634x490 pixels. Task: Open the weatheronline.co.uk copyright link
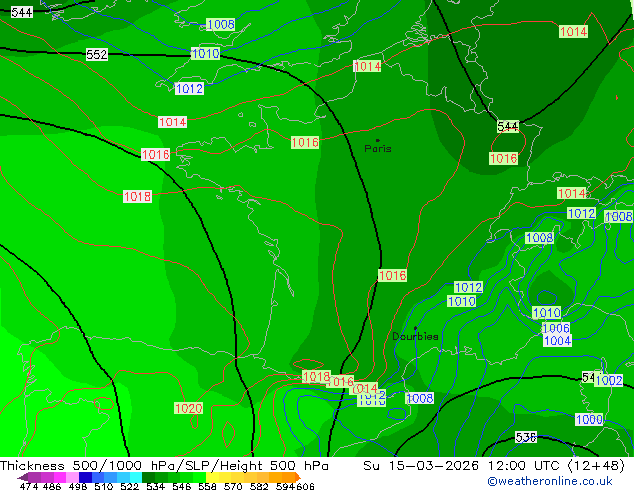pyautogui.click(x=550, y=481)
